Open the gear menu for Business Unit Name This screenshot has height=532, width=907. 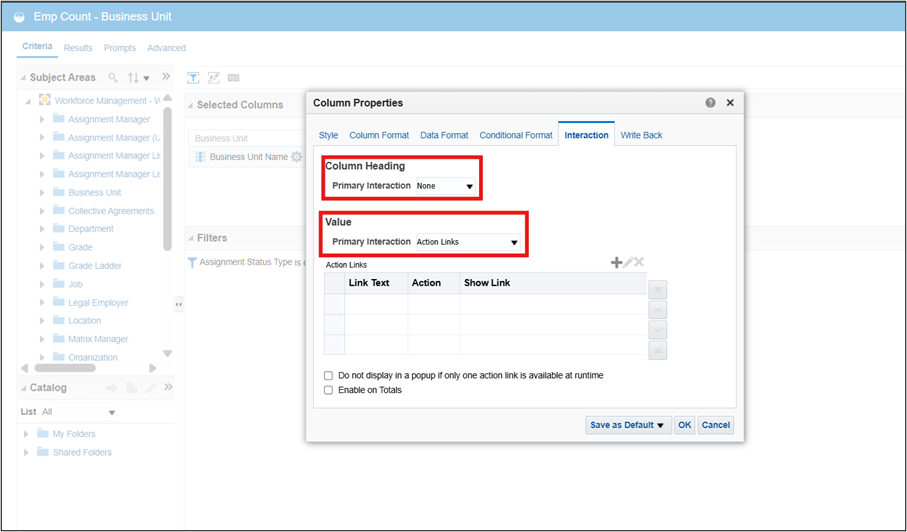[x=296, y=157]
